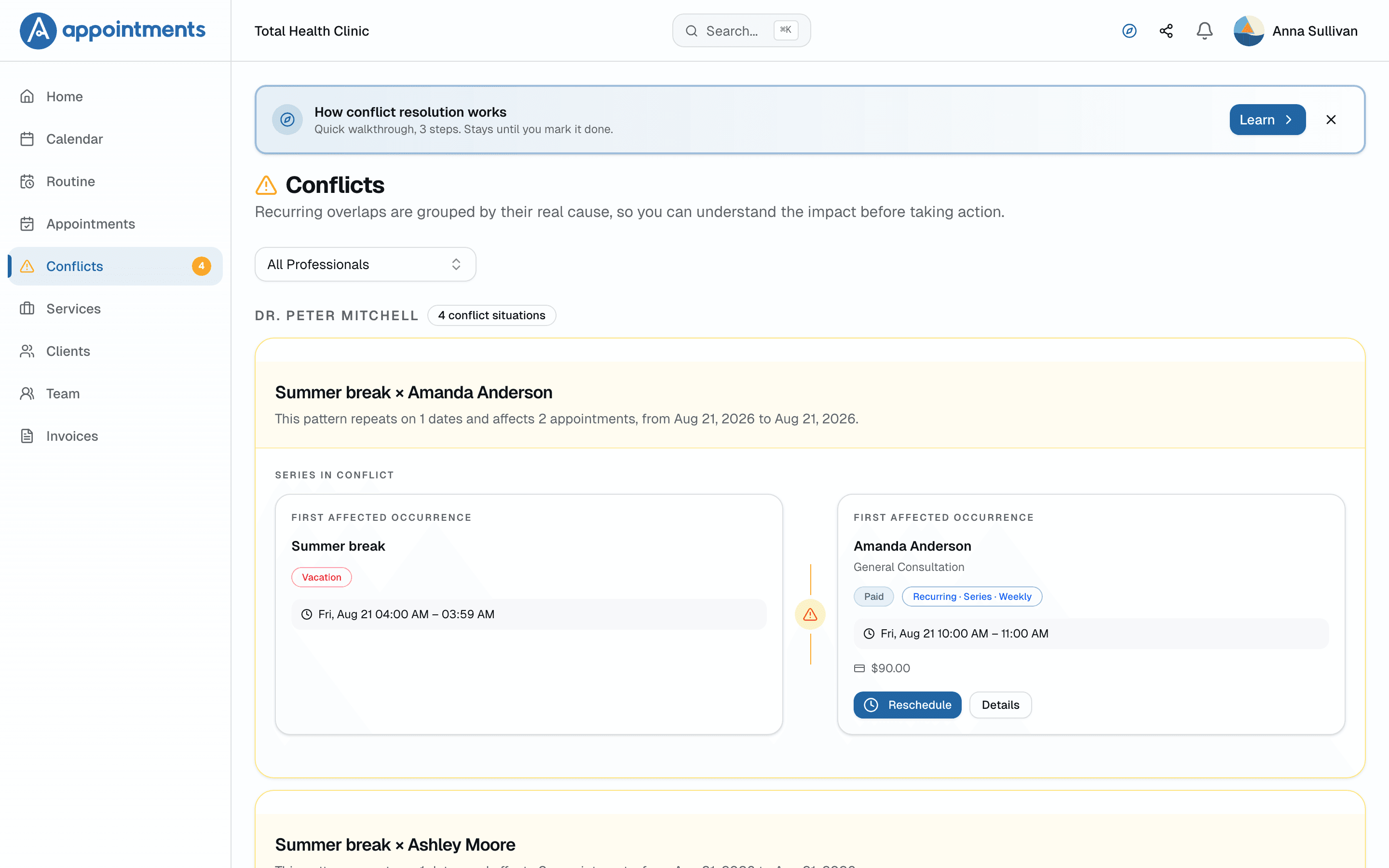Click the Routine clock-calendar icon

(27, 181)
